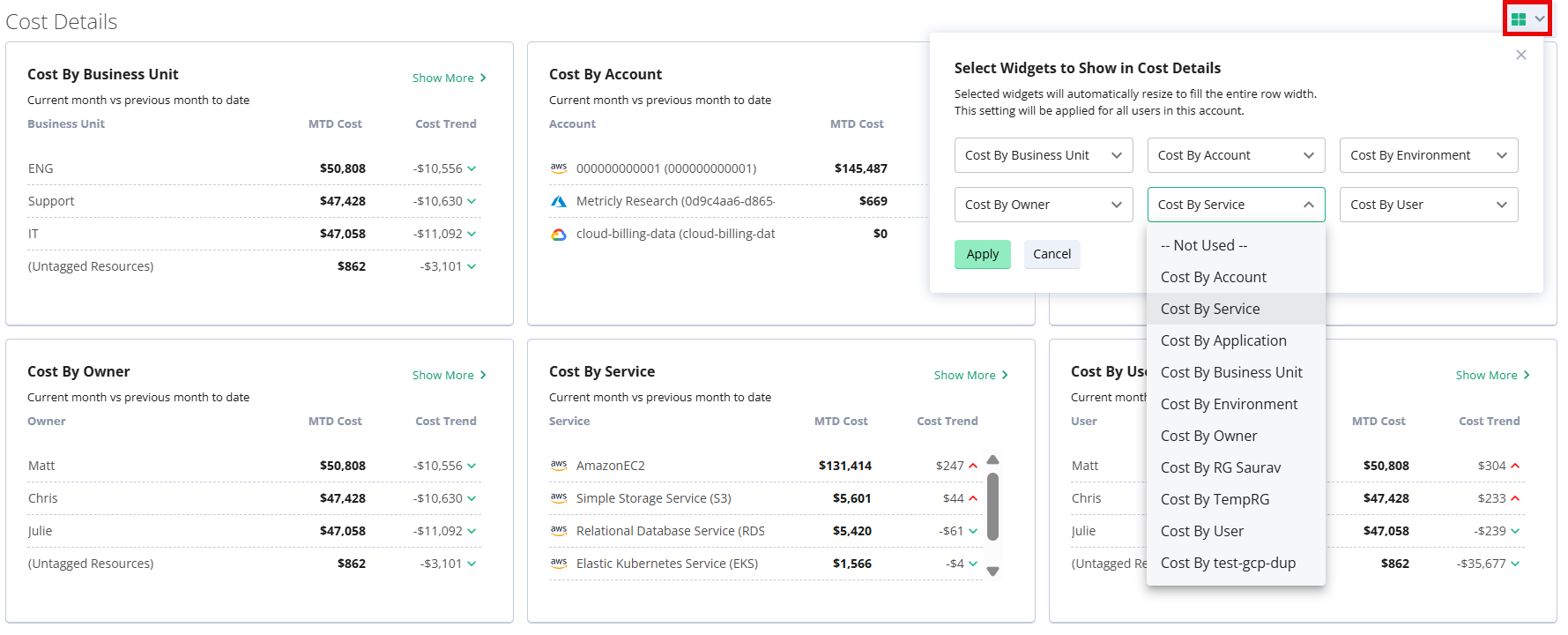
Task: Click Azure icon beside Metricly Research
Action: 559,201
